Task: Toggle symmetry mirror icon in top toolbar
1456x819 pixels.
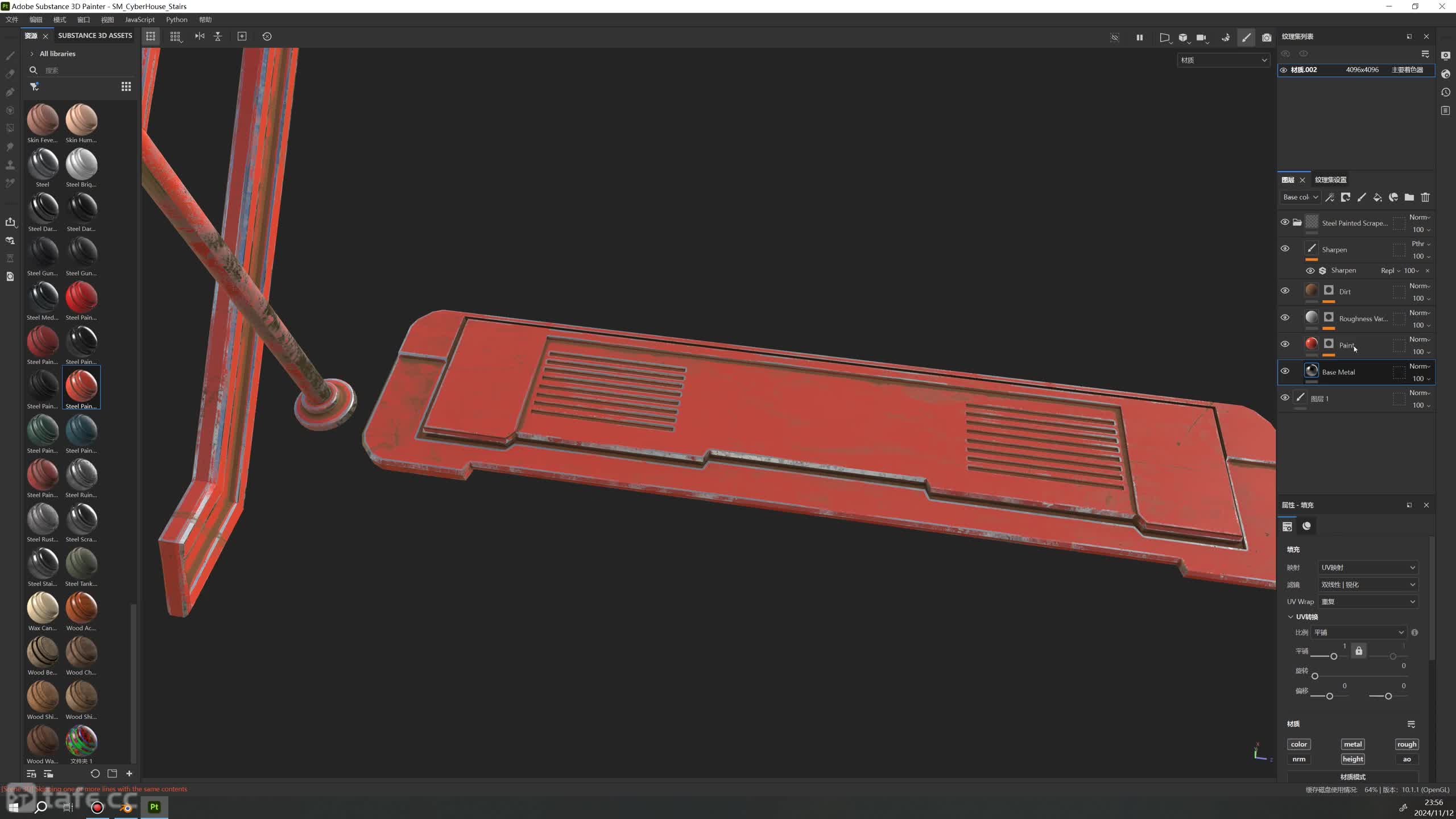Action: click(x=199, y=36)
